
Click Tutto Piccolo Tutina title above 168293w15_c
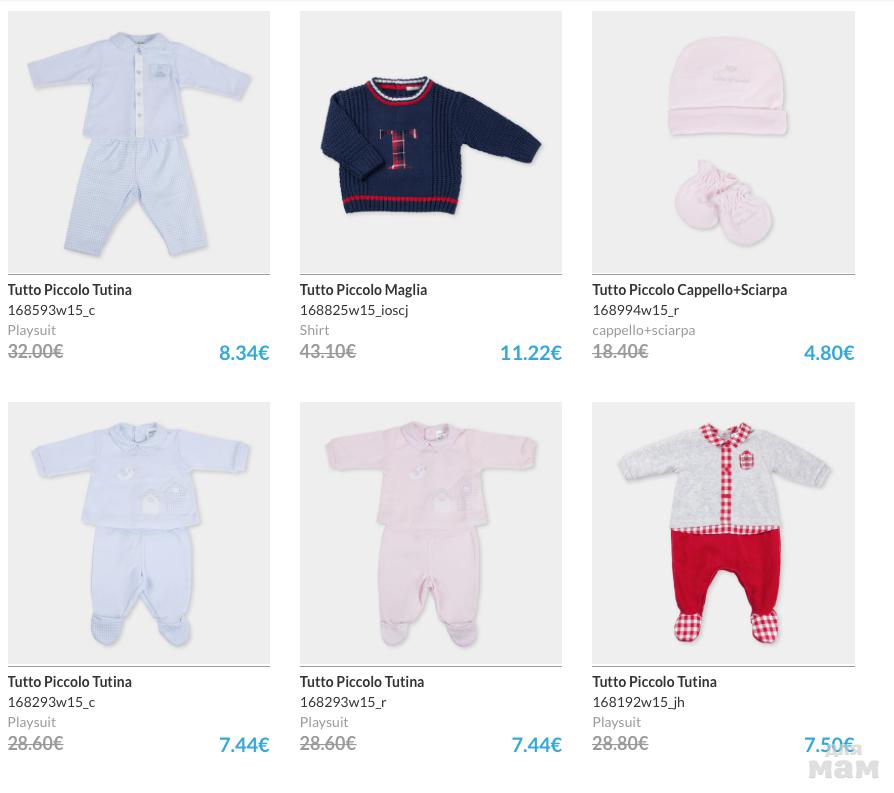tap(70, 682)
